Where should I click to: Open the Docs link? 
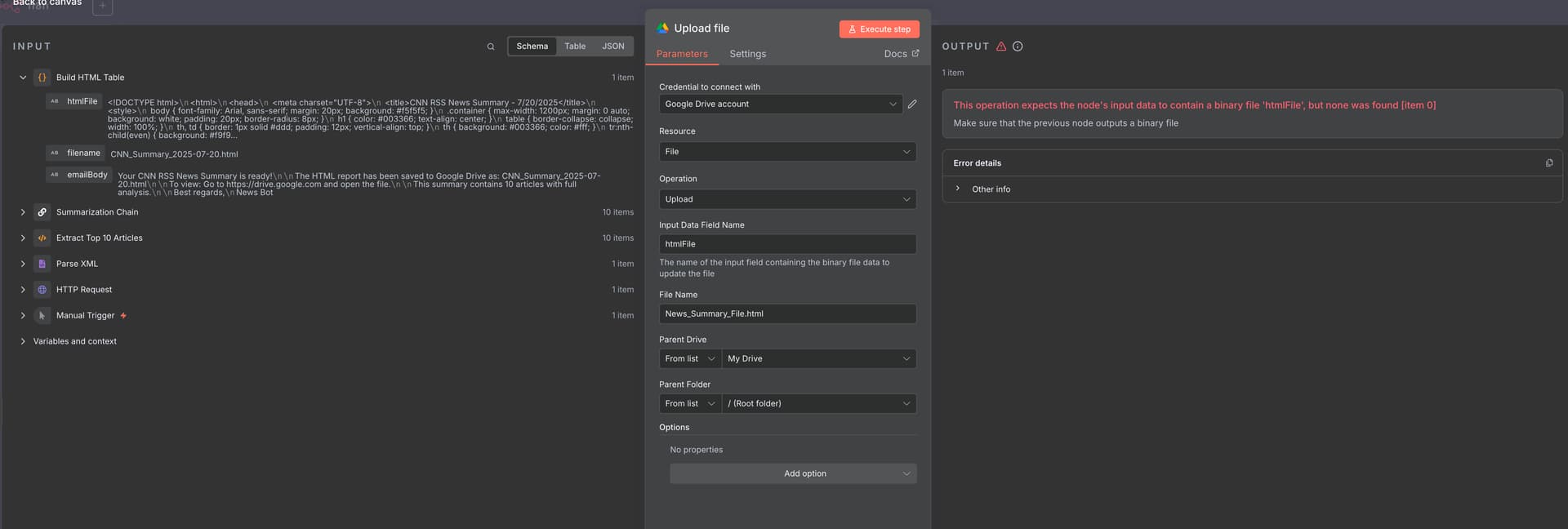click(901, 54)
